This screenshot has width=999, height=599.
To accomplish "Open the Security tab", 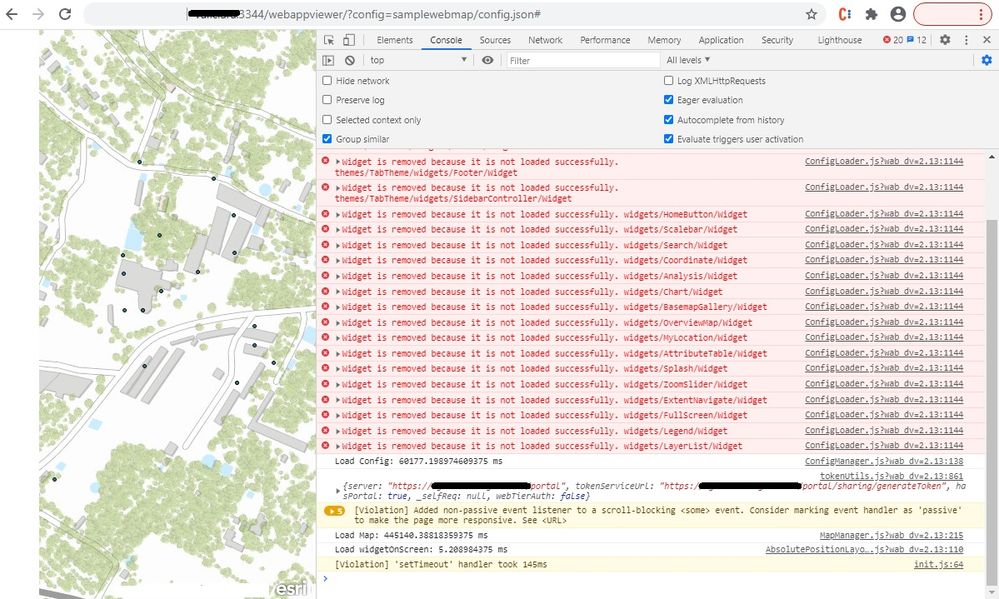I will (x=777, y=40).
